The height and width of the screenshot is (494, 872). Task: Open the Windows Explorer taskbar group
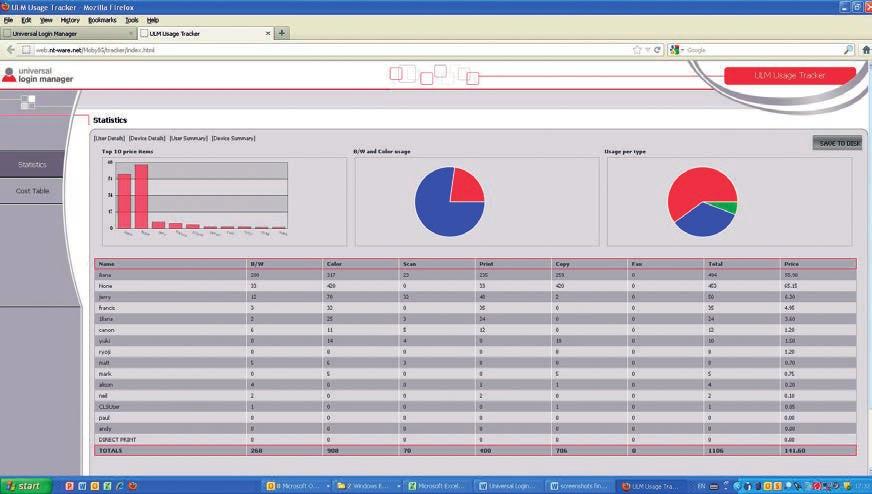click(x=367, y=486)
